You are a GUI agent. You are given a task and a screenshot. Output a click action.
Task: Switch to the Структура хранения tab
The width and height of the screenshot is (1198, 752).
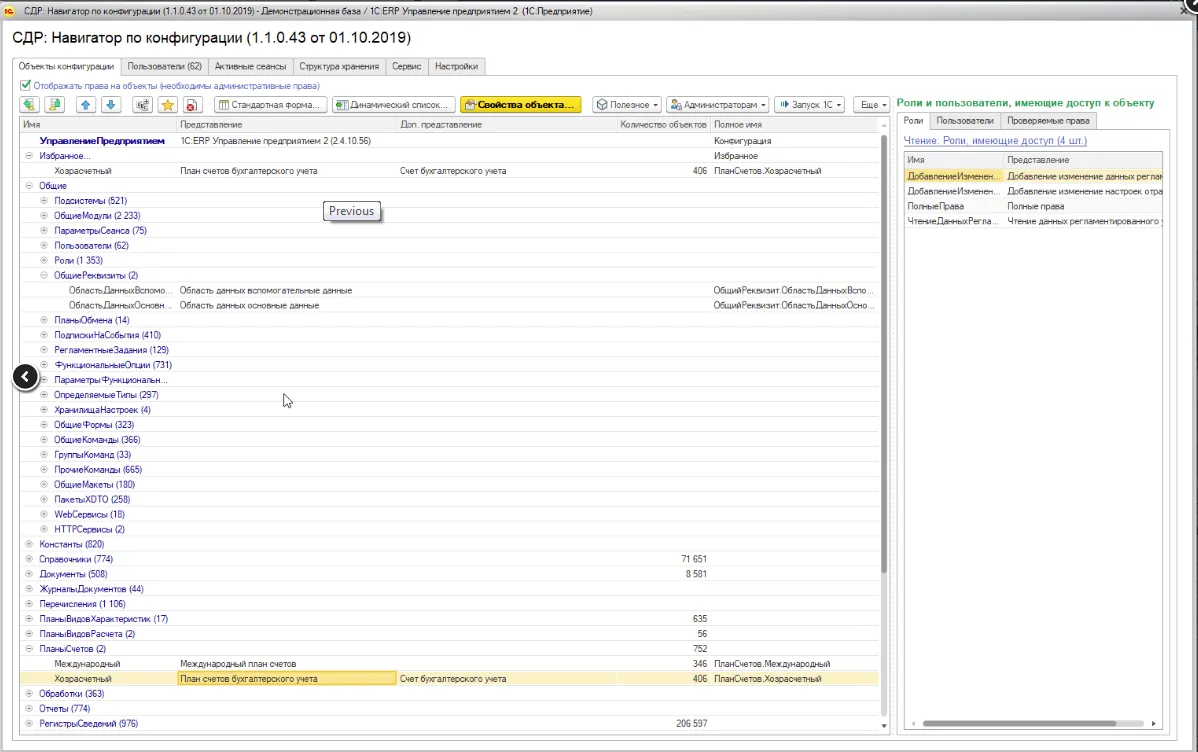tap(339, 67)
